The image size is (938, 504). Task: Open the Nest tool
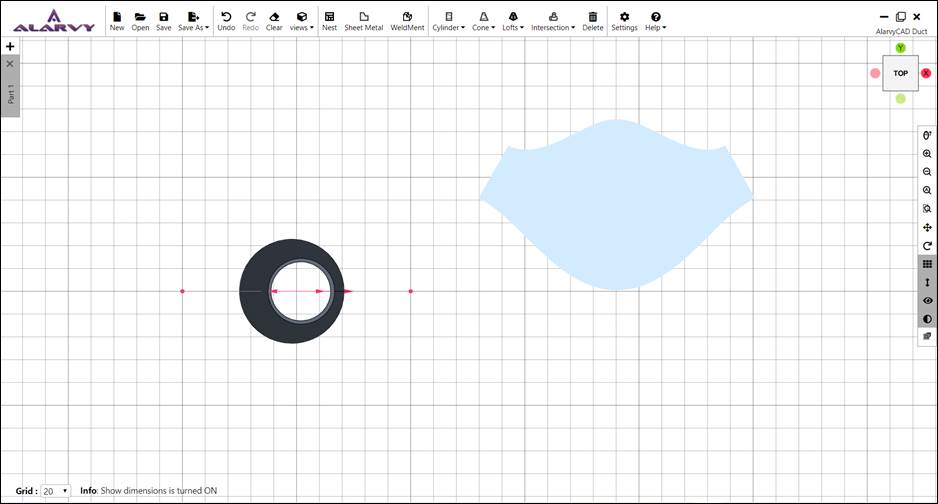point(329,21)
